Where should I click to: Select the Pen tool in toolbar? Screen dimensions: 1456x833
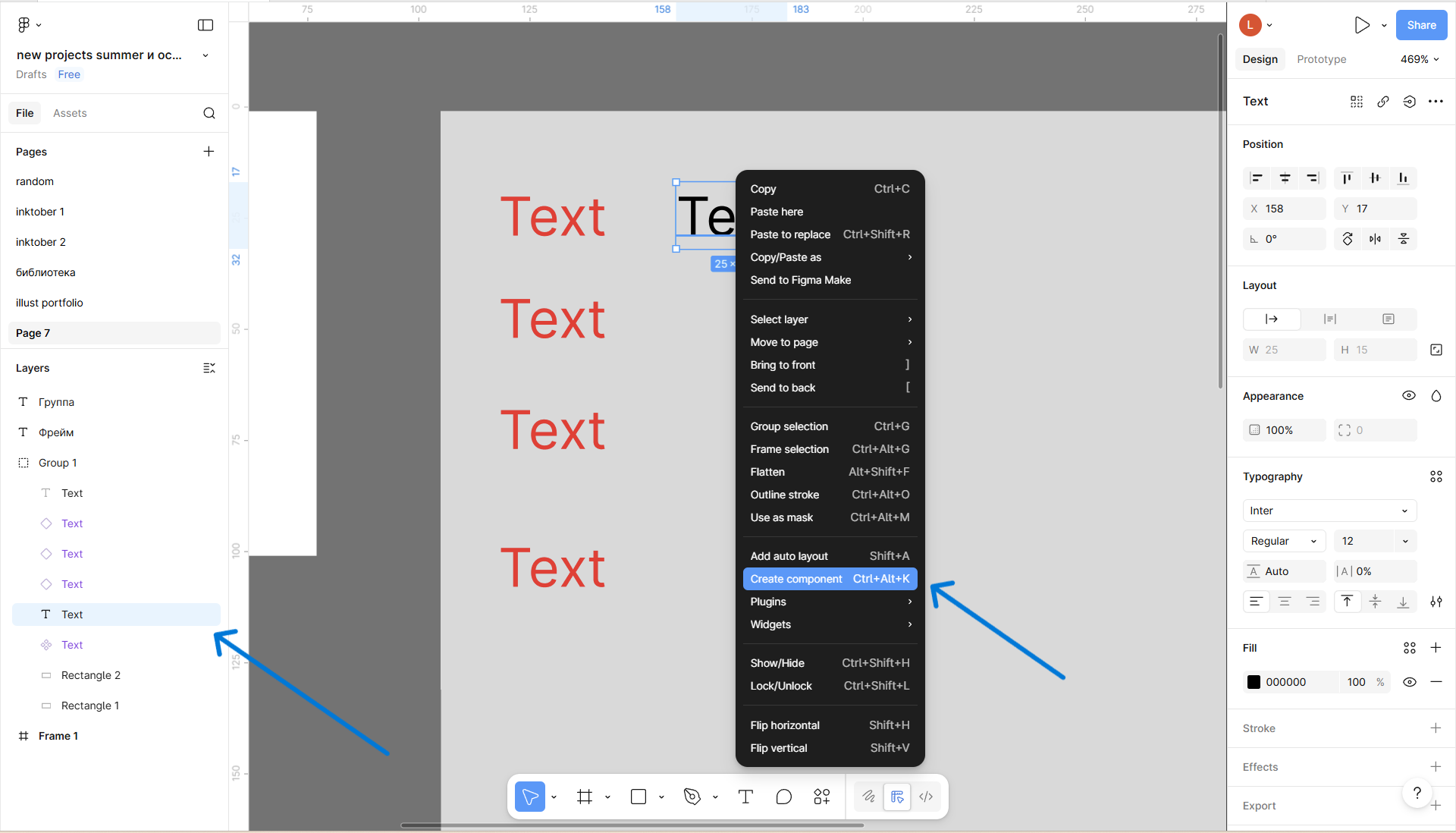(x=692, y=797)
